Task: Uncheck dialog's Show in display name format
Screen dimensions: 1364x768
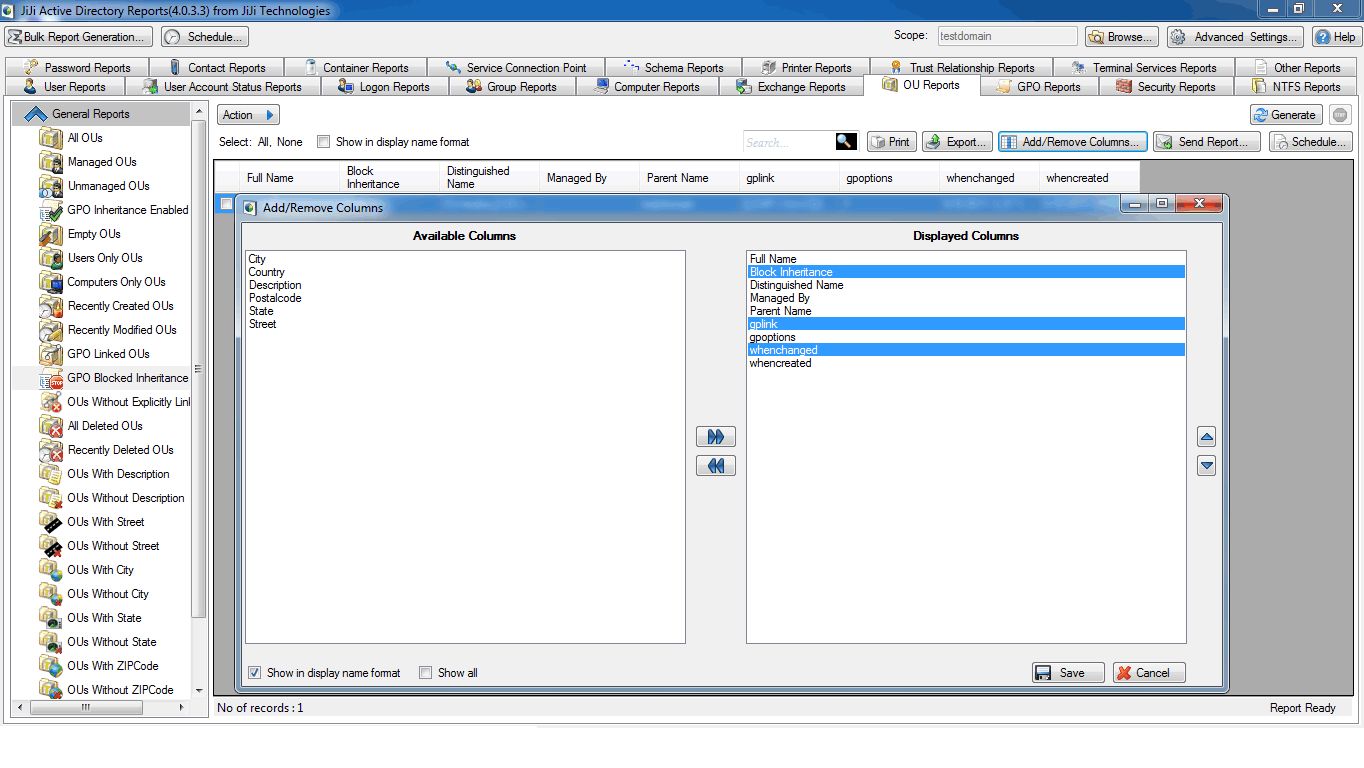Action: click(255, 673)
